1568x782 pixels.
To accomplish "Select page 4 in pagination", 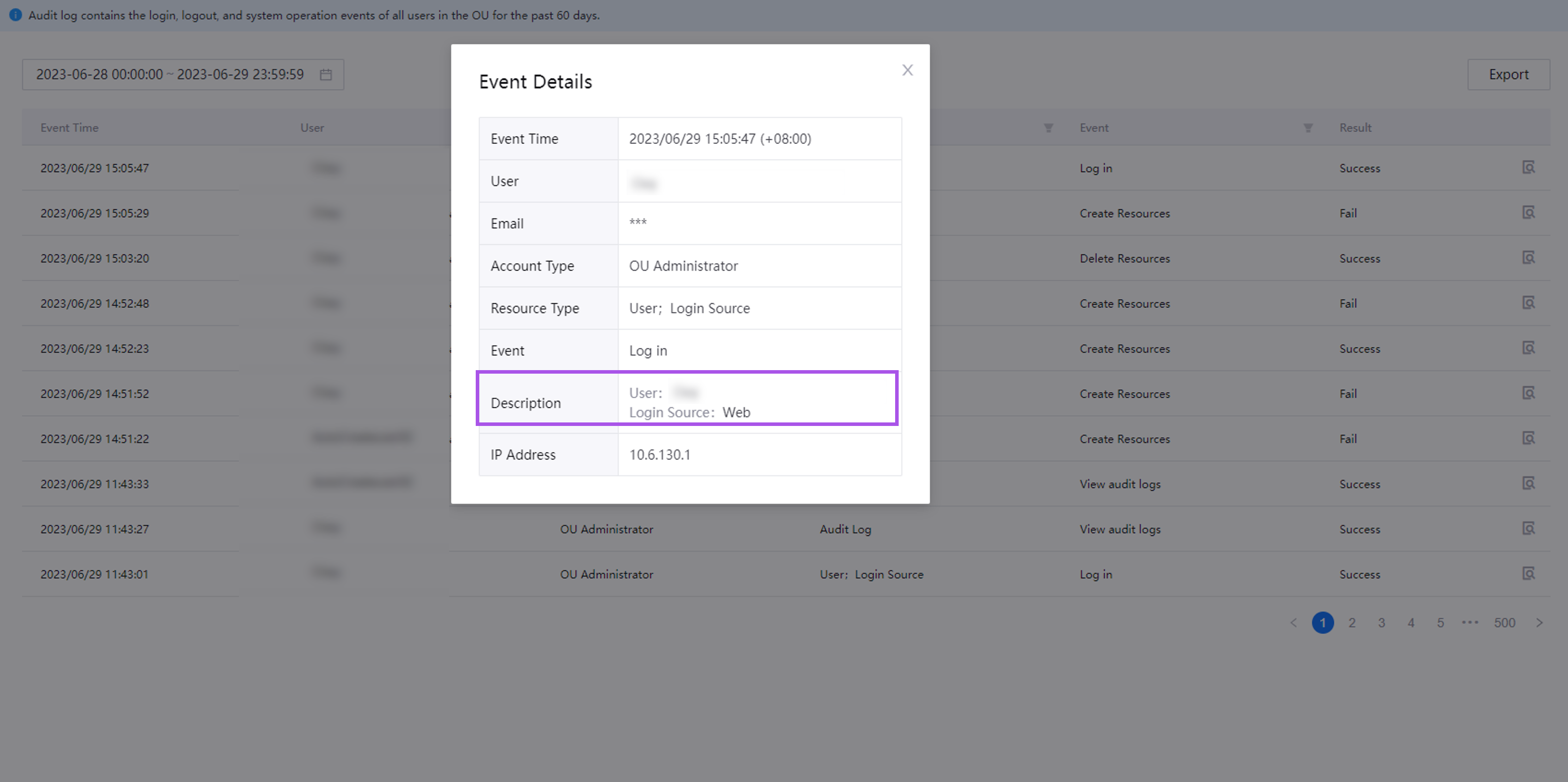I will [1411, 623].
